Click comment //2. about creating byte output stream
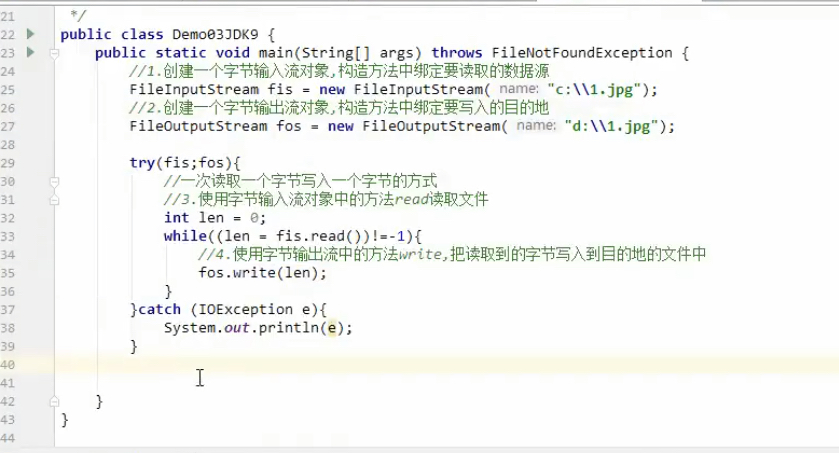Viewport: 839px width, 453px height. (x=339, y=108)
